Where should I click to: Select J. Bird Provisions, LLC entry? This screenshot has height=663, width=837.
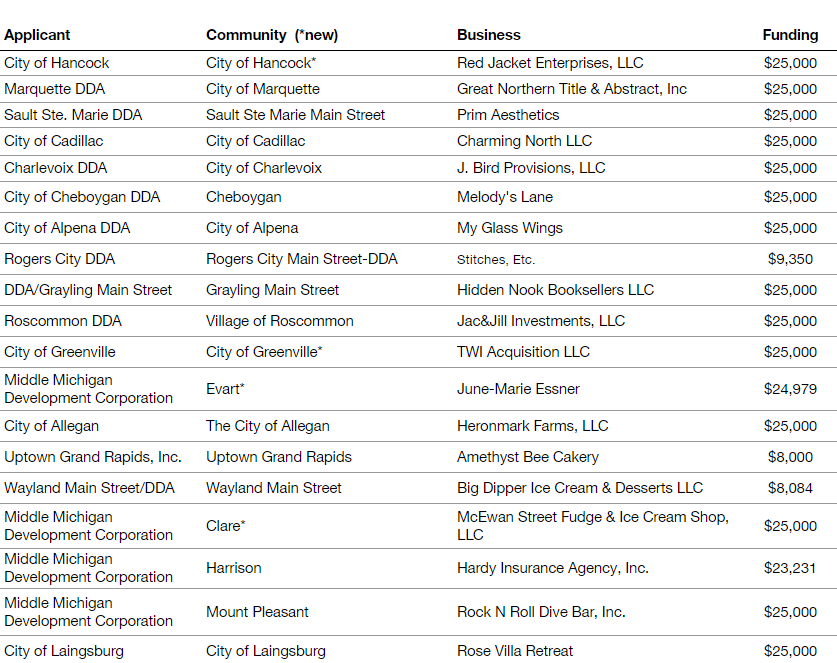click(x=531, y=168)
